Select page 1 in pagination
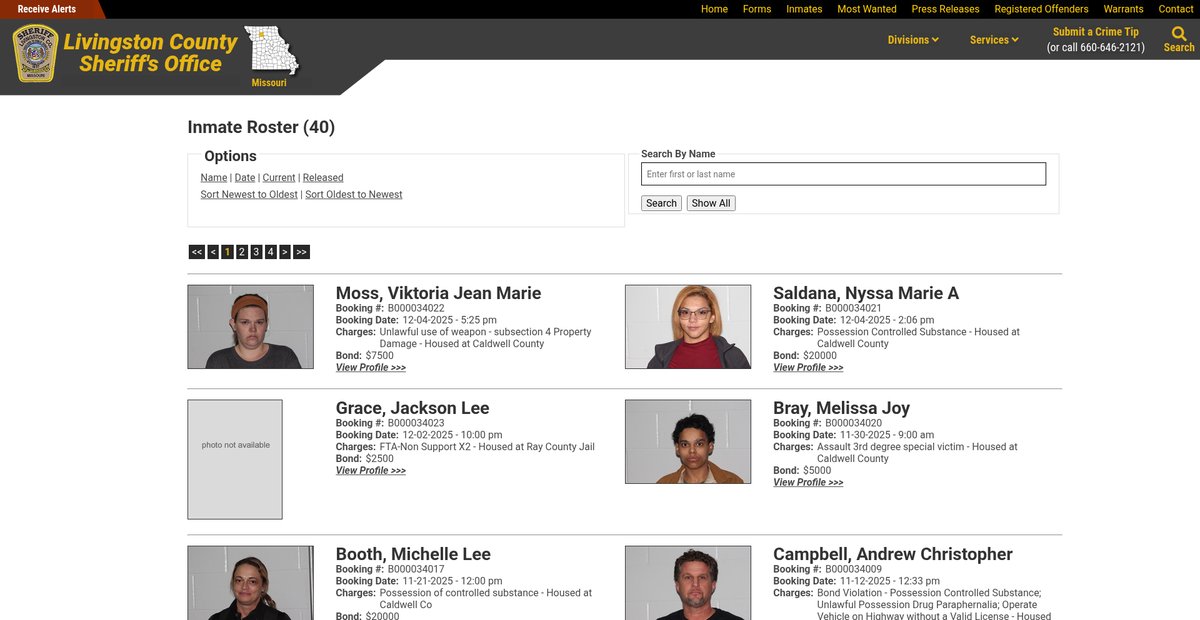The image size is (1200, 620). pos(227,252)
